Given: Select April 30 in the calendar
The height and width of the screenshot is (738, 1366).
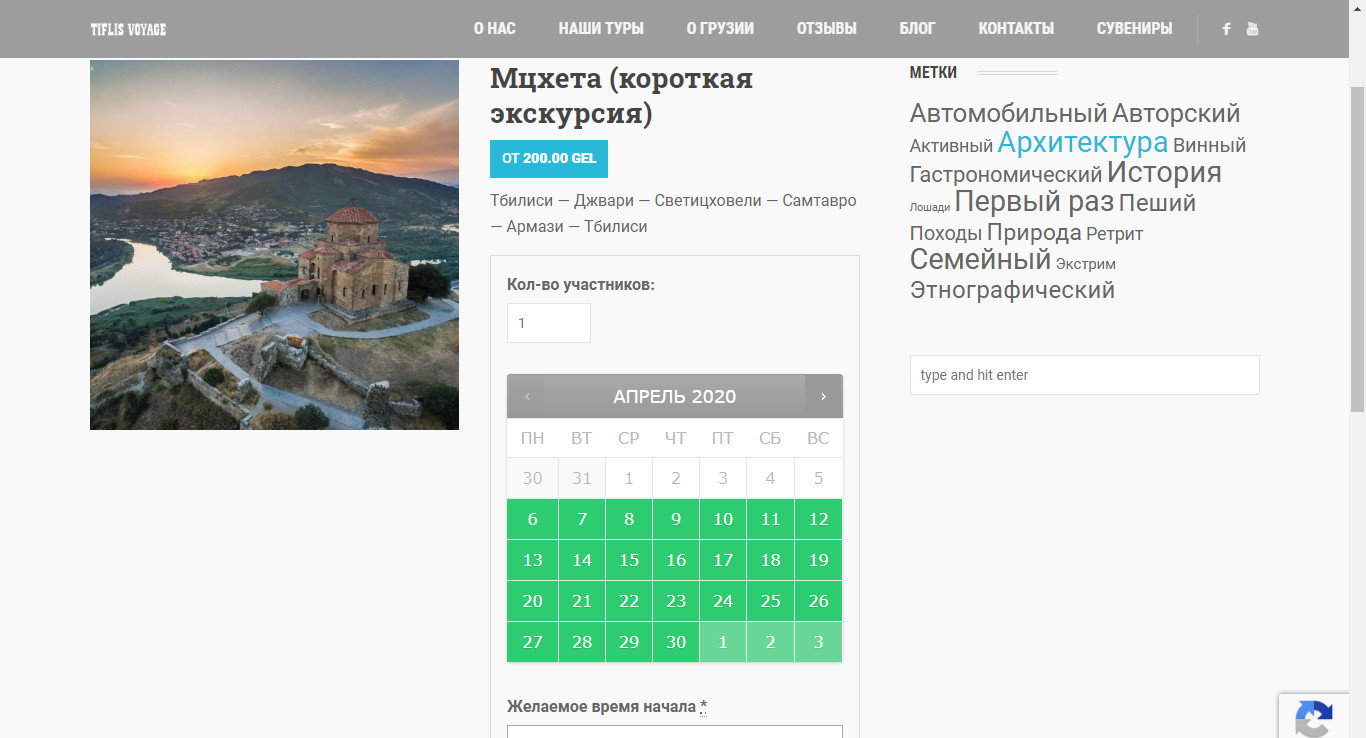Looking at the screenshot, I should click(x=676, y=642).
